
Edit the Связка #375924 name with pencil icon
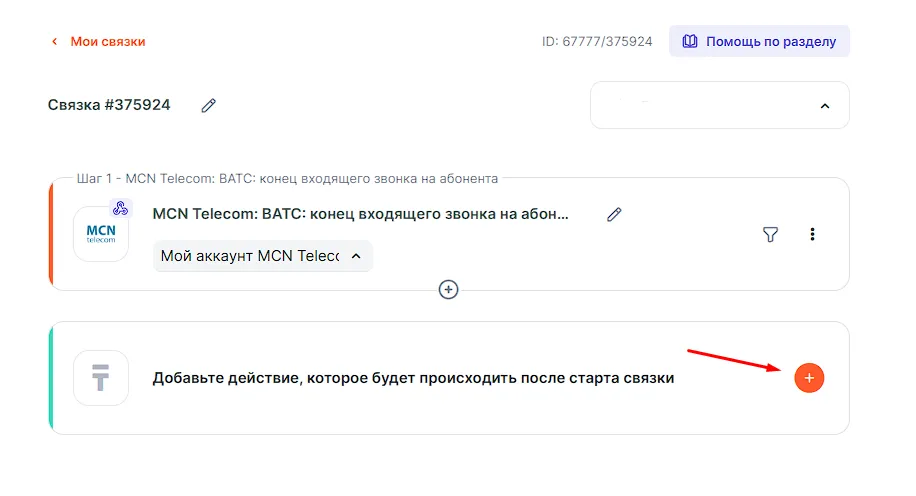point(208,105)
